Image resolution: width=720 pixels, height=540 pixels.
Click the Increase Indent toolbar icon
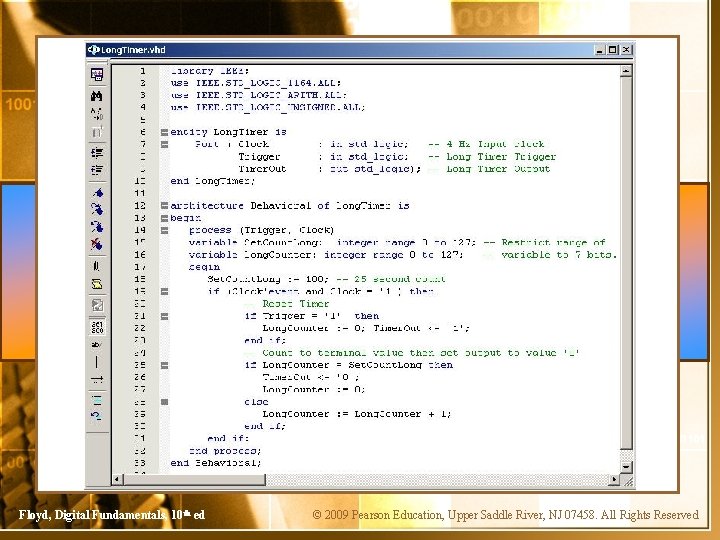click(x=97, y=153)
